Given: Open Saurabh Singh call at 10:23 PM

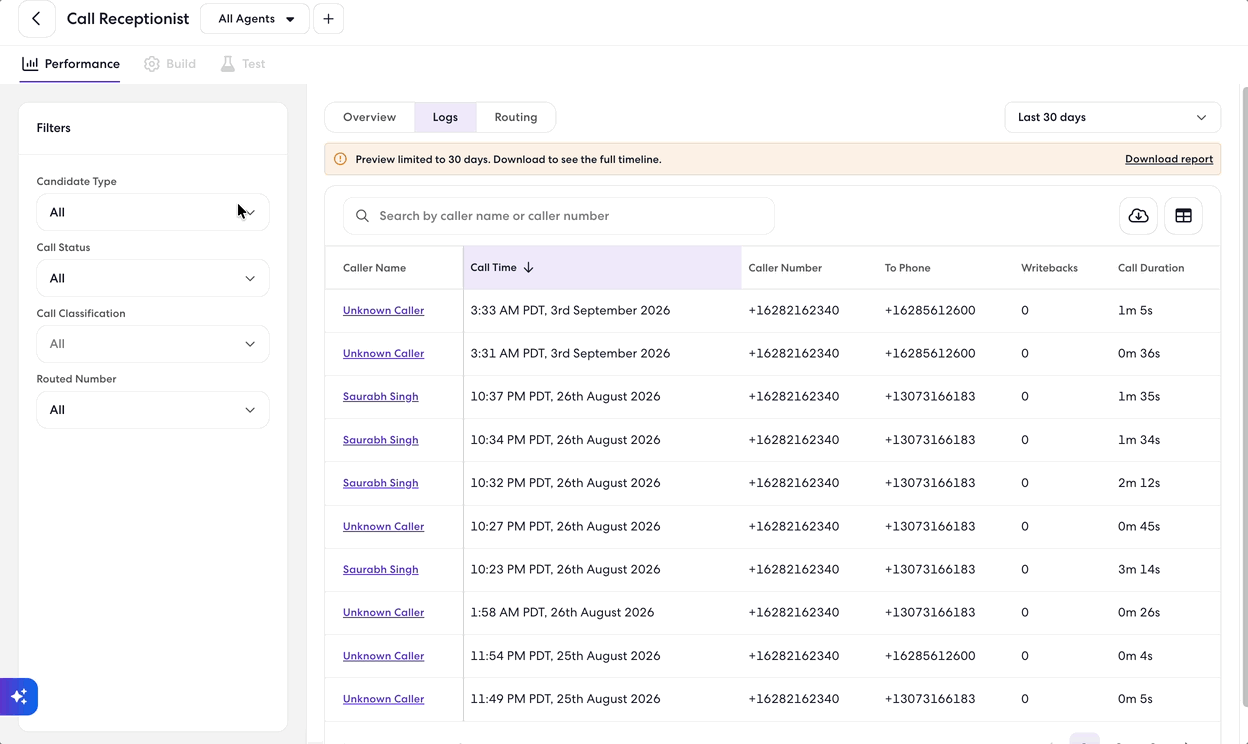Looking at the screenshot, I should [x=380, y=570].
